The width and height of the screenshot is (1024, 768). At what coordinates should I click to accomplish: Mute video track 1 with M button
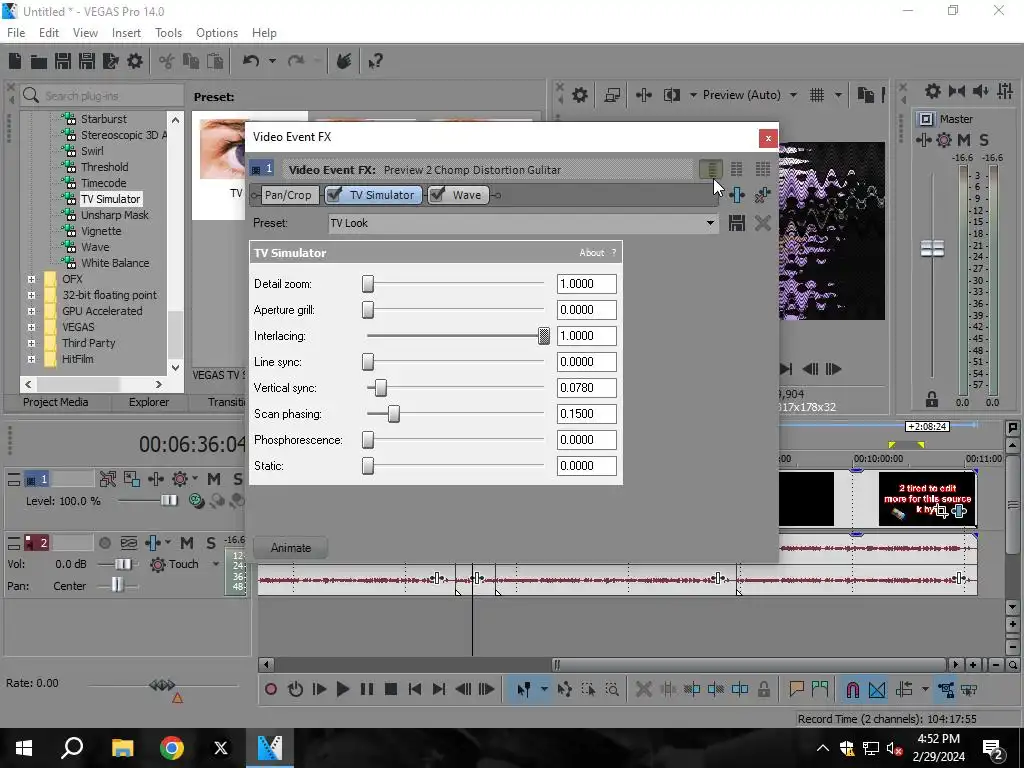tap(214, 479)
